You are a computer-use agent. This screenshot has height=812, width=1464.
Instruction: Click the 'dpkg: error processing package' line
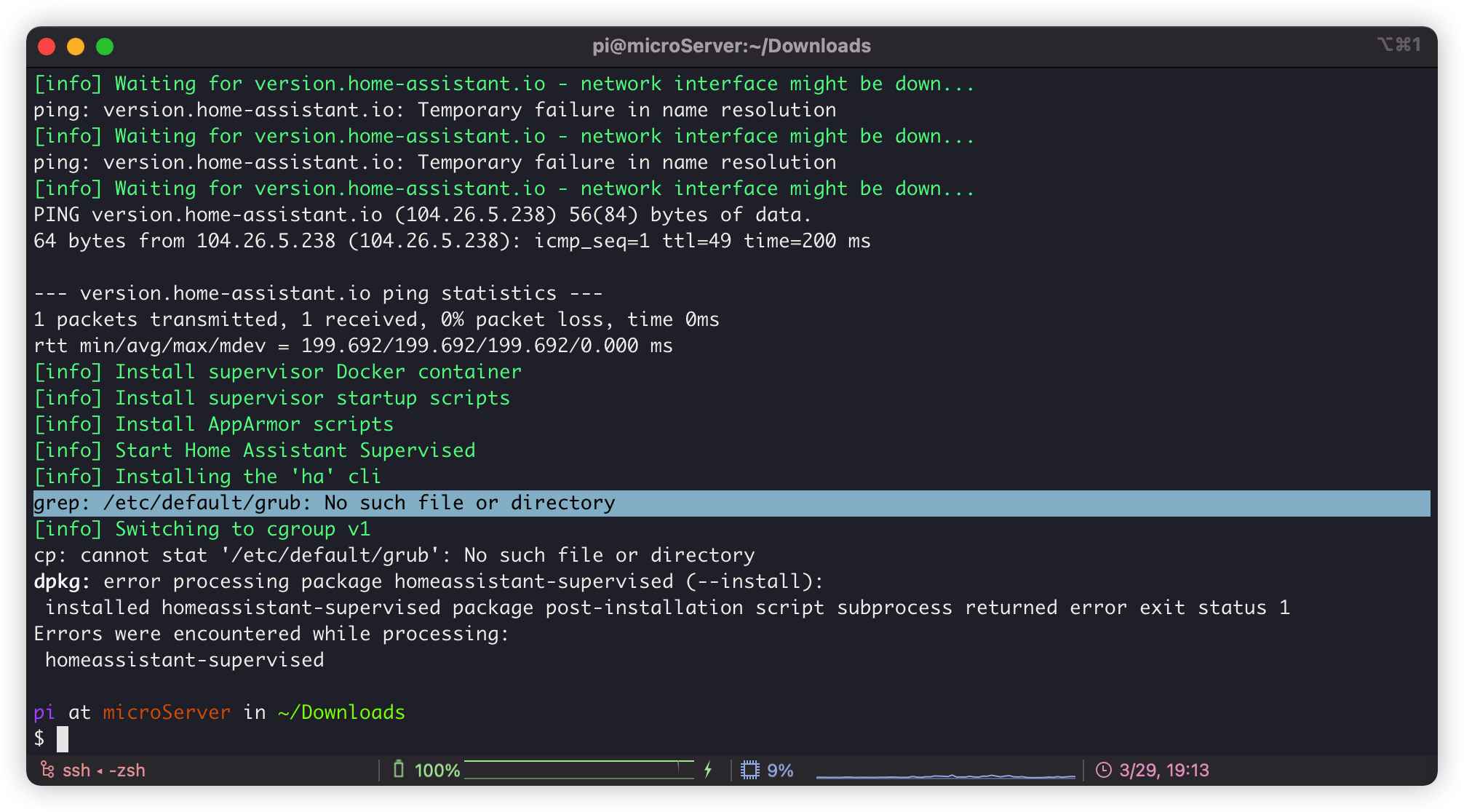(429, 581)
